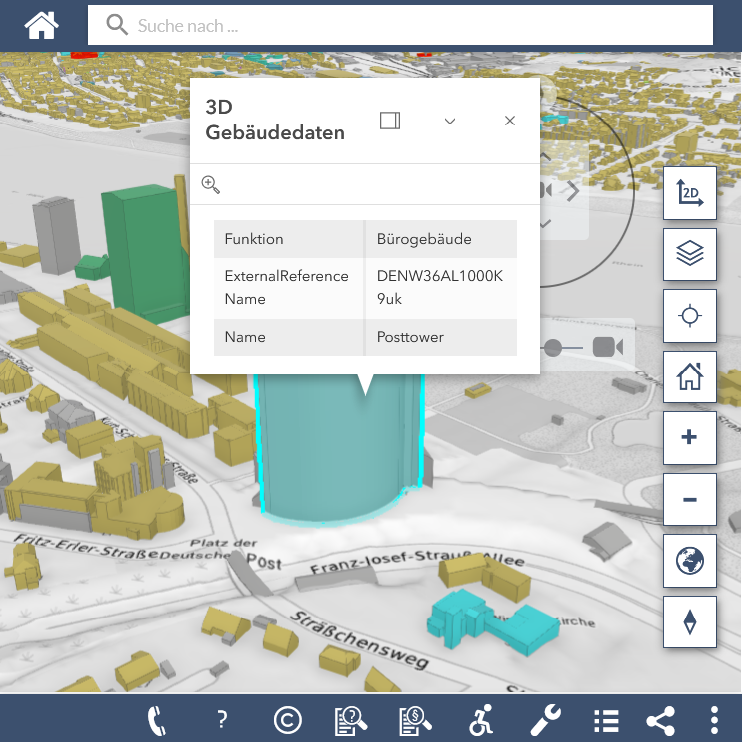
Task: Reset the compass orientation
Action: coord(689,622)
